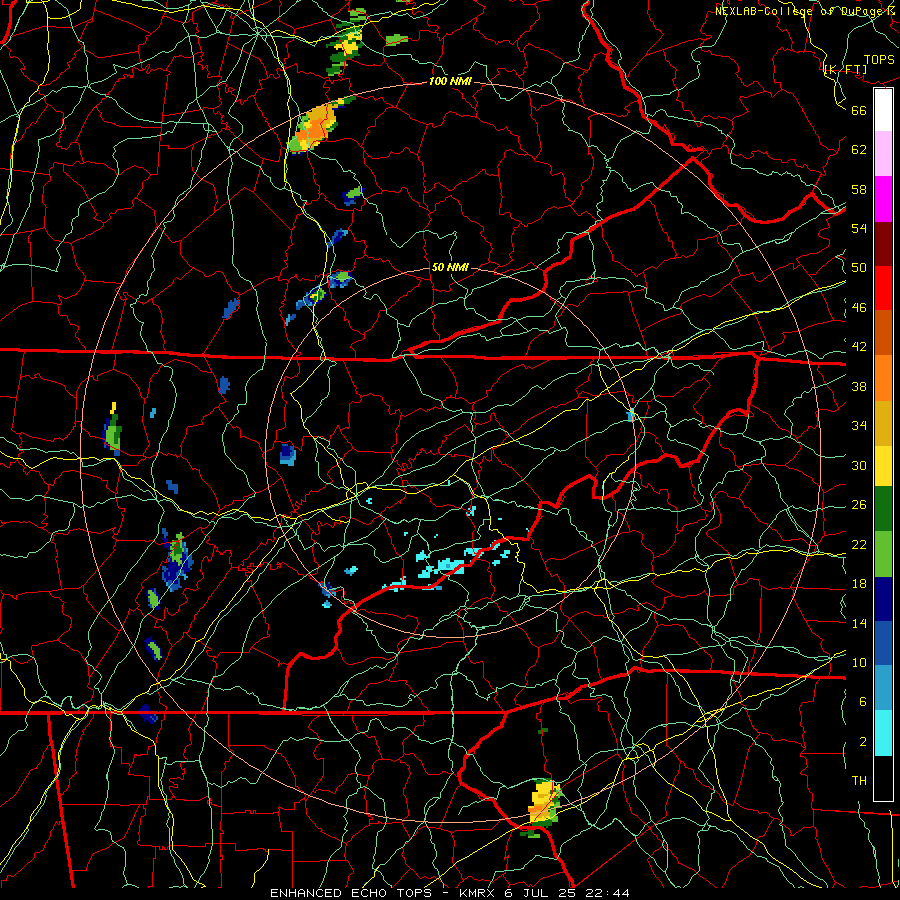
Task: Click the "K FT" units label
Action: (x=845, y=70)
